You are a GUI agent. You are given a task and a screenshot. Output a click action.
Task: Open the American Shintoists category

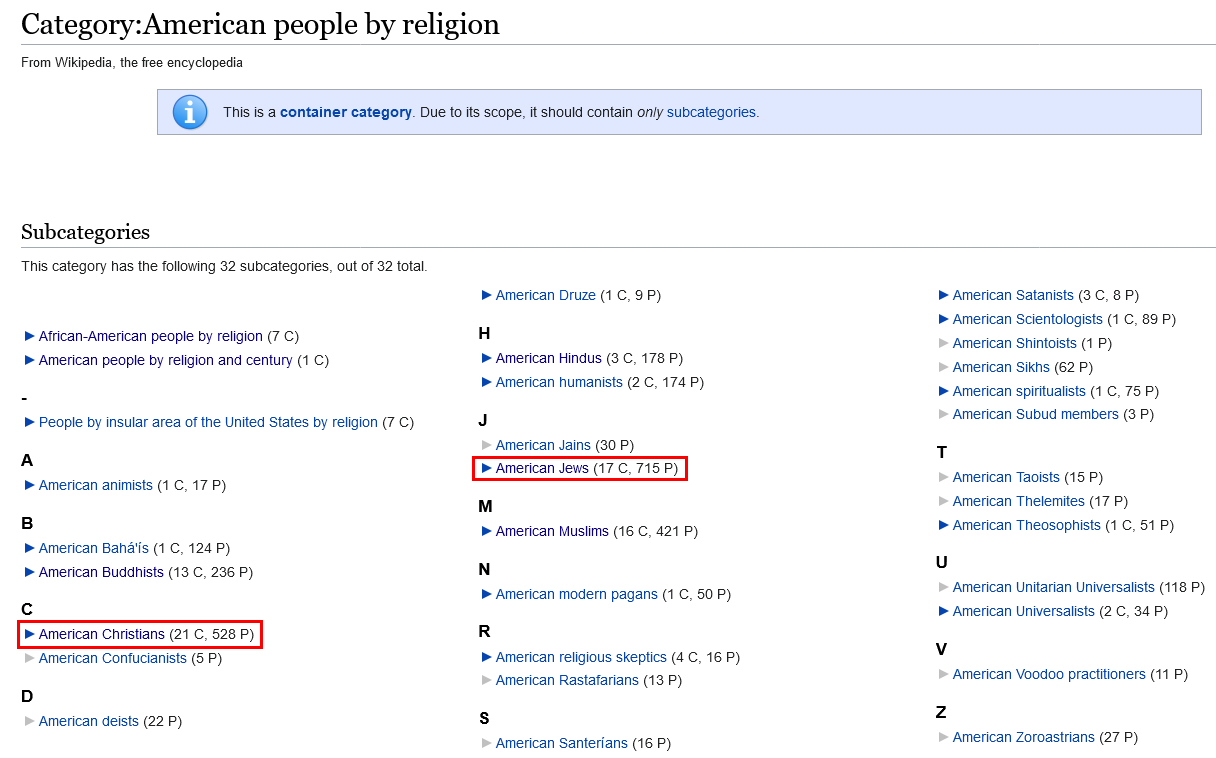1015,343
